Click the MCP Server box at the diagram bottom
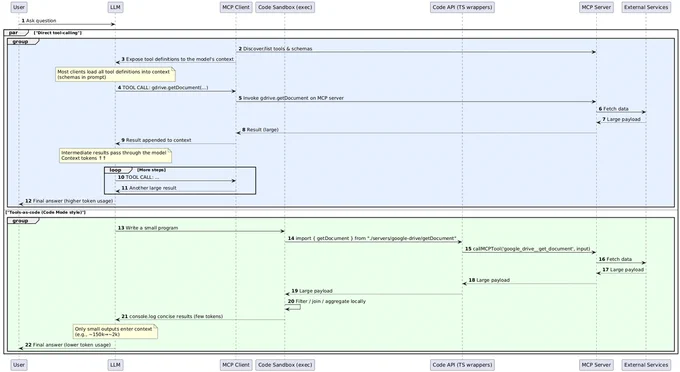680x372 pixels. 596,365
